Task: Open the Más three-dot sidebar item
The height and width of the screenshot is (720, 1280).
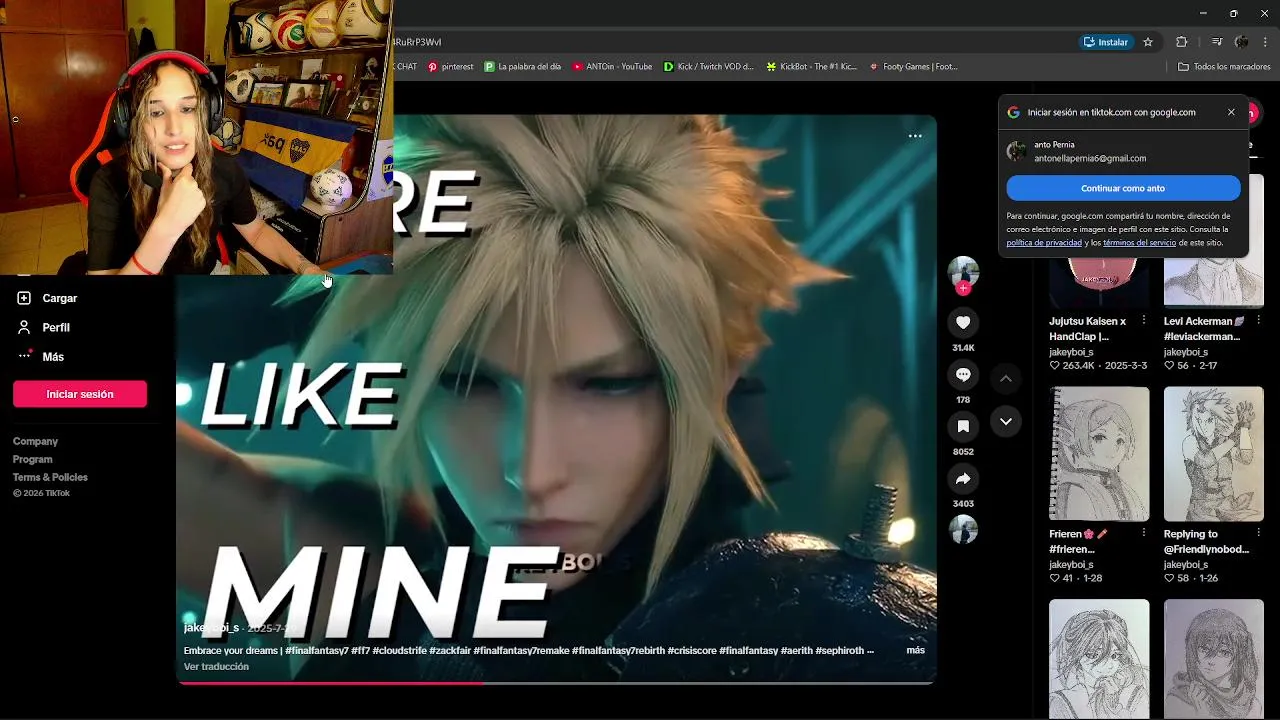Action: [25, 356]
